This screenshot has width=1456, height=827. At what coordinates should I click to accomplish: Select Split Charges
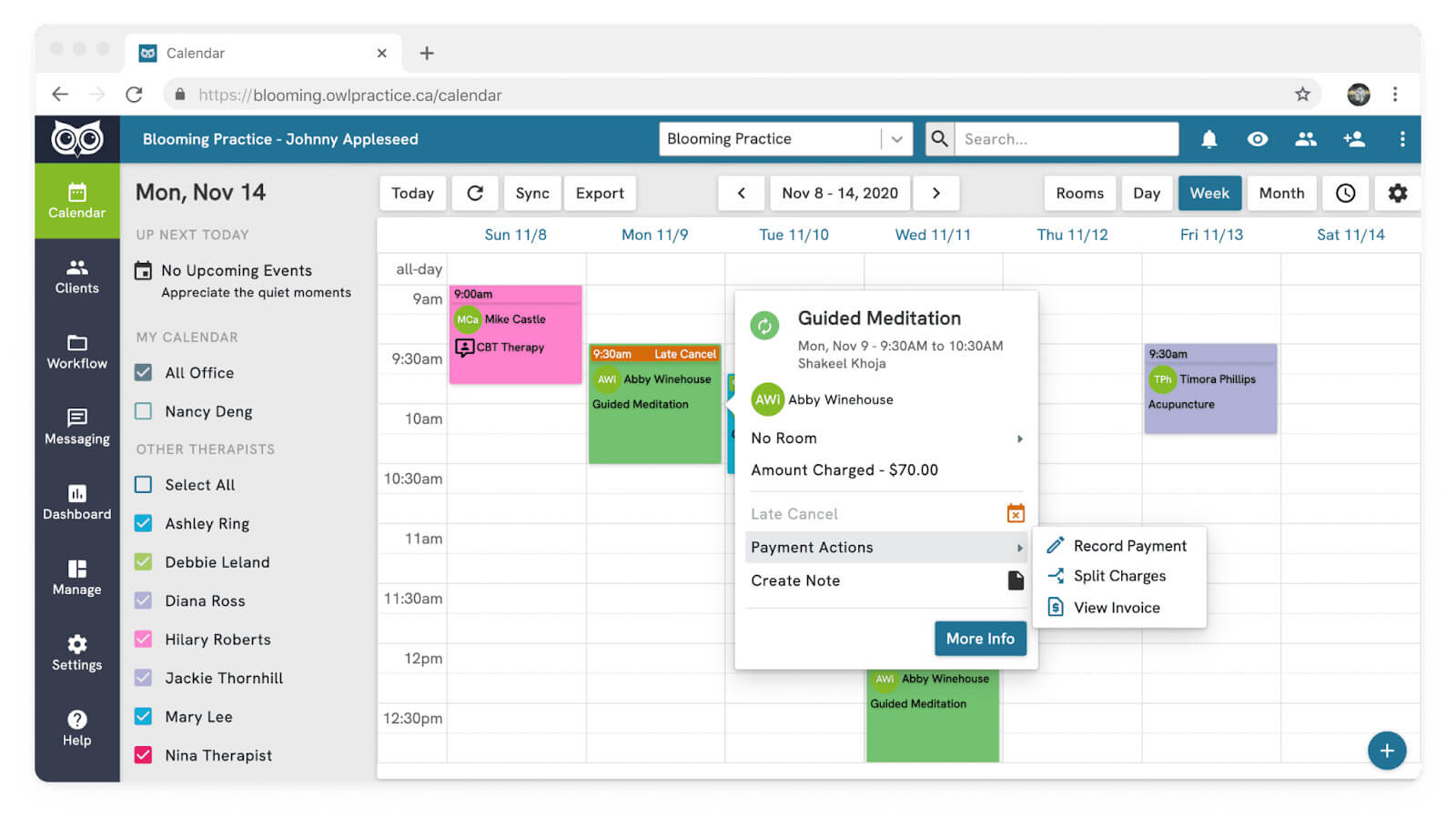[1118, 576]
